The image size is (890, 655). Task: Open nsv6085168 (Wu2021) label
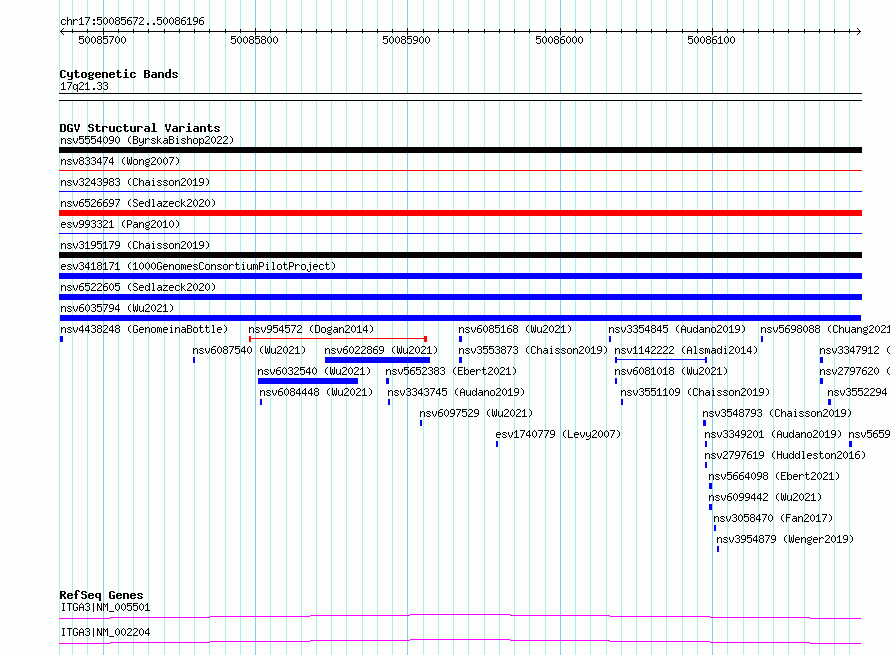tap(515, 329)
